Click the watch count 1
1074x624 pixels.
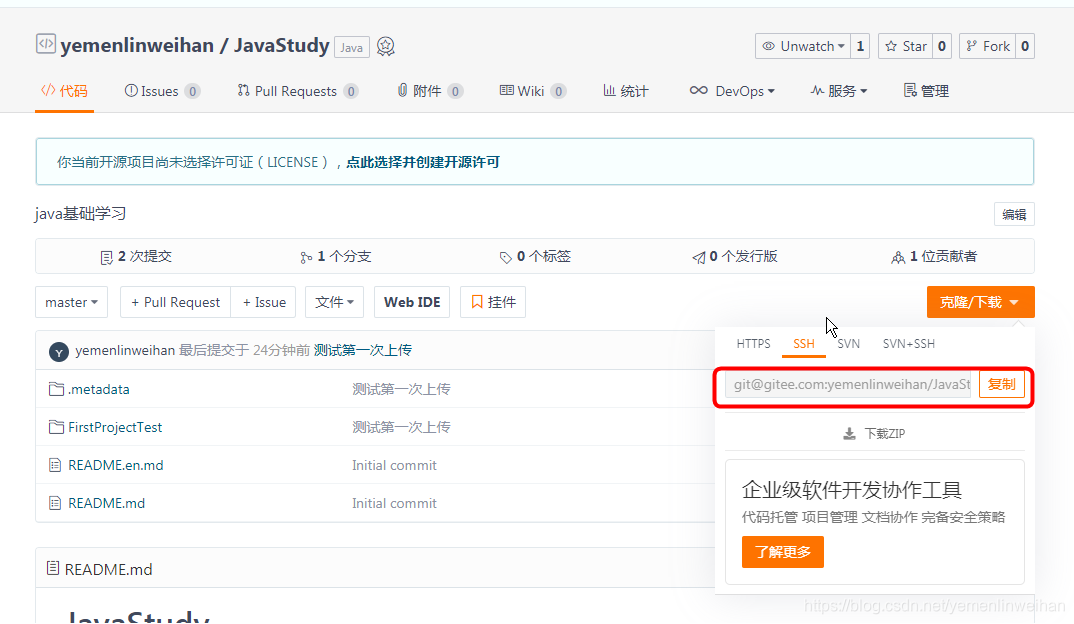(860, 46)
